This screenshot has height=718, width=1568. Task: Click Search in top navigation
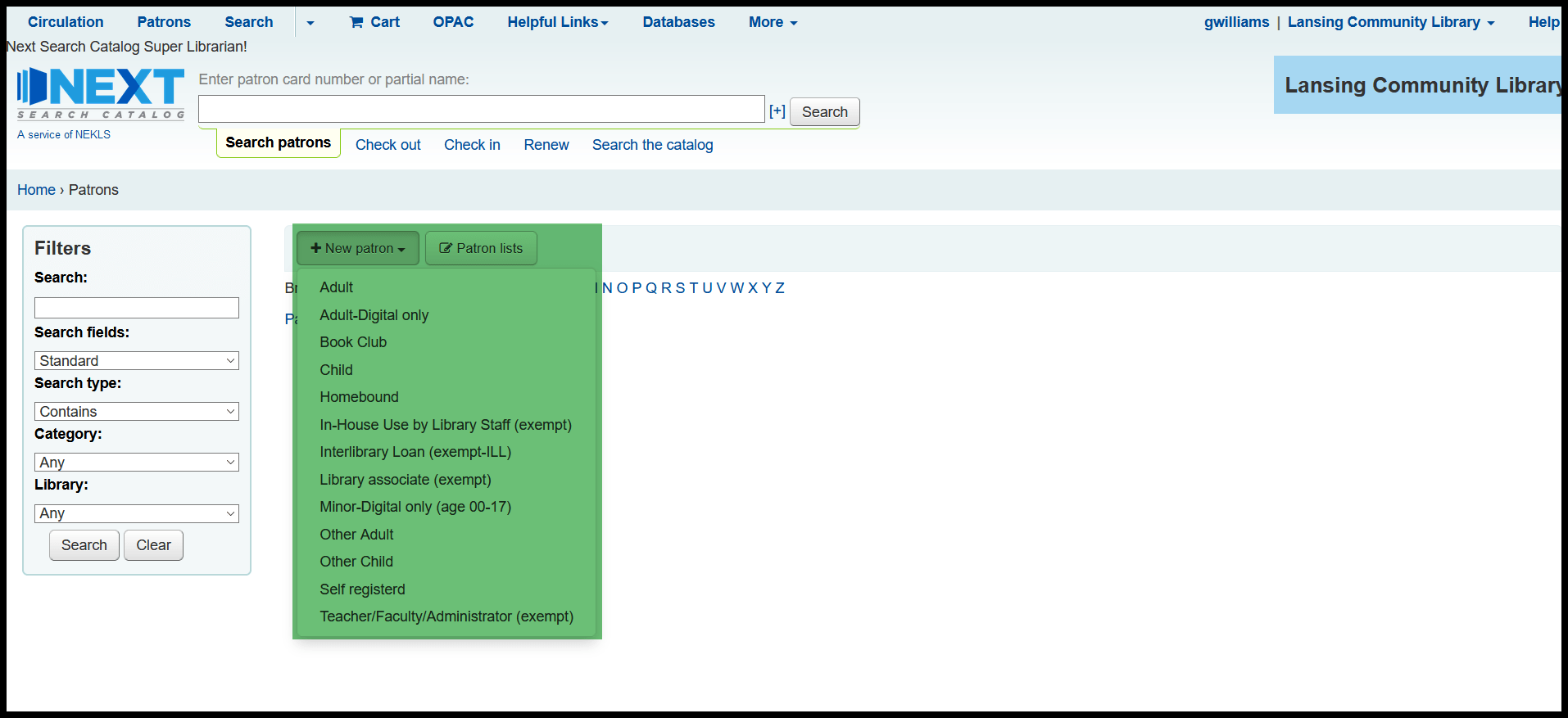coord(249,22)
